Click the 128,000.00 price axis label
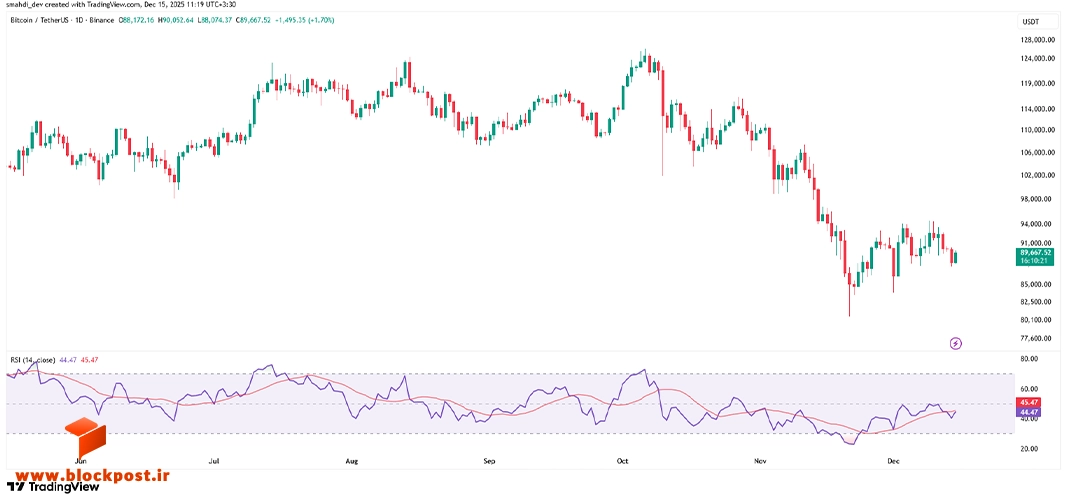 [x=1037, y=39]
